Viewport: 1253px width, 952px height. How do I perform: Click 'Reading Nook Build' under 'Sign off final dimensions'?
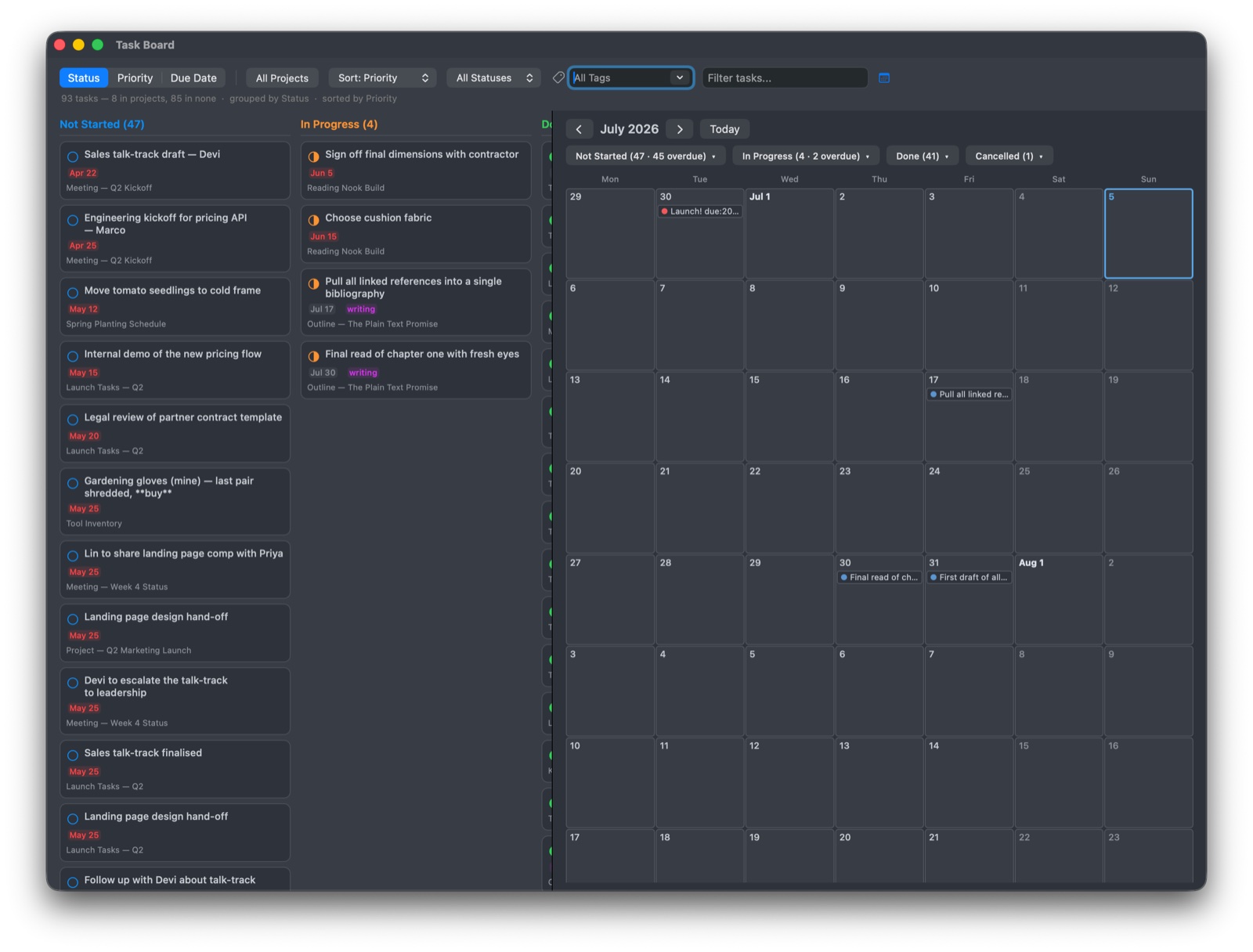point(345,188)
